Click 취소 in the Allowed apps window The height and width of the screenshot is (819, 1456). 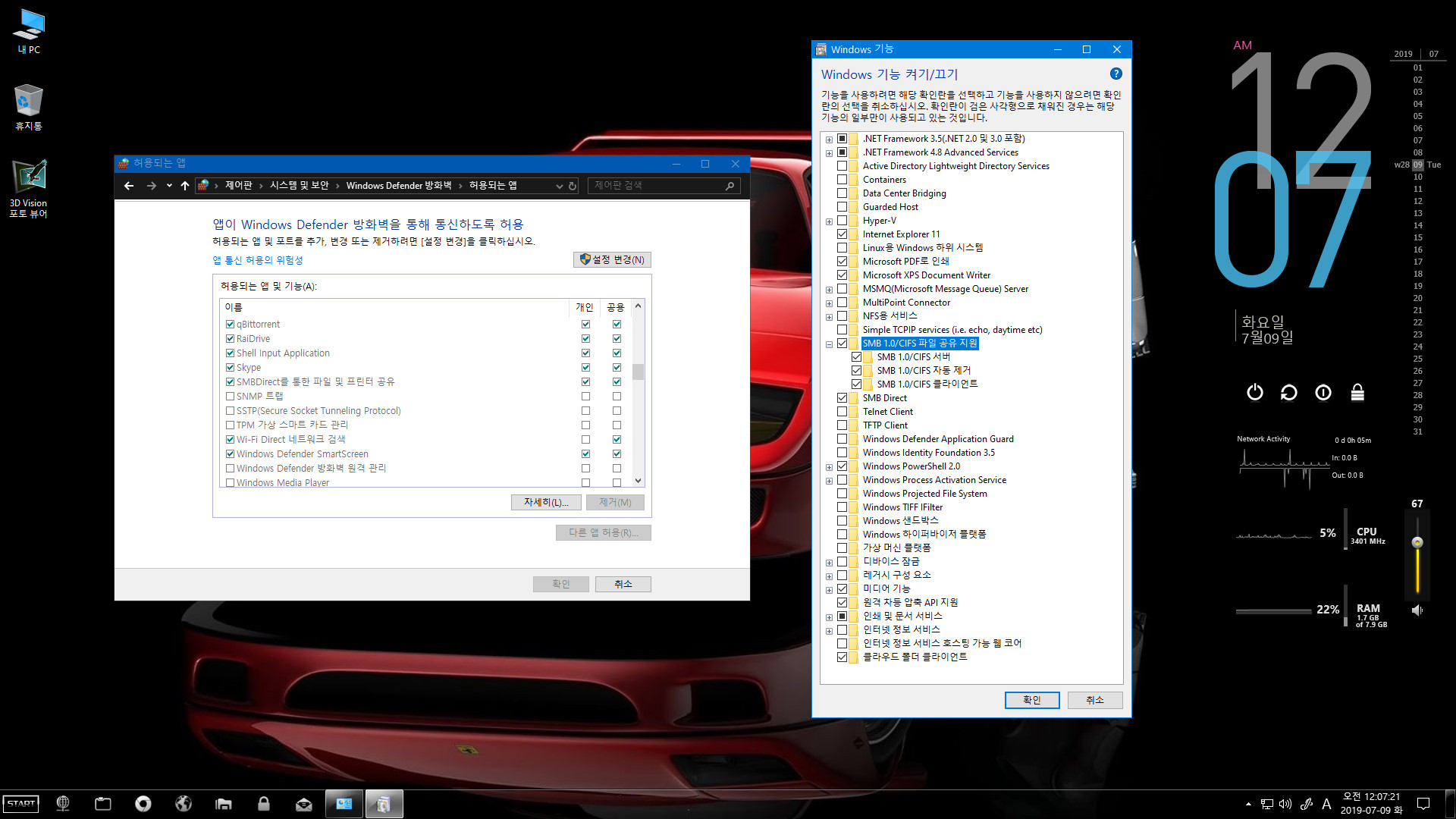(x=623, y=584)
